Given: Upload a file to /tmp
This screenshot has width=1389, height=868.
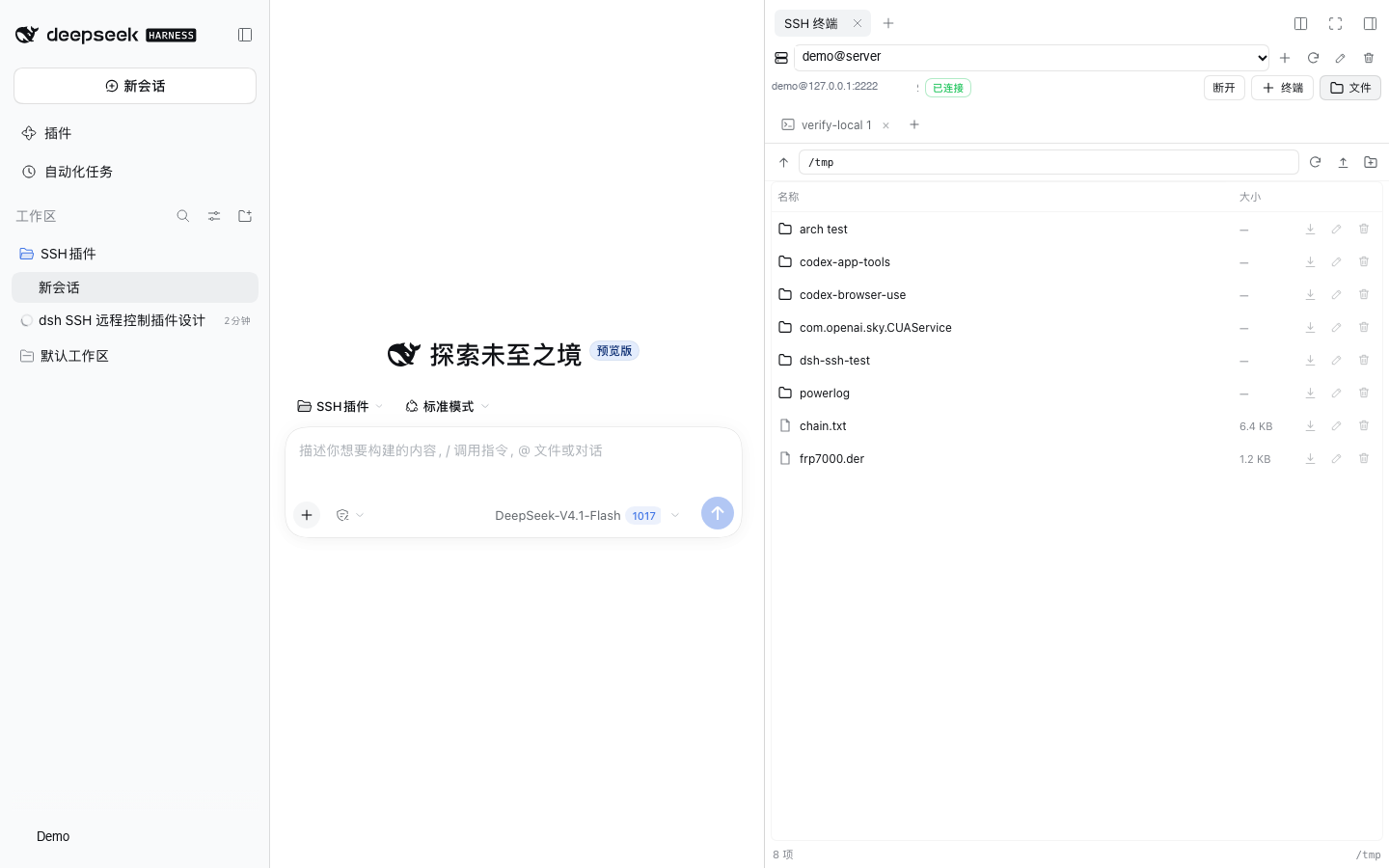Looking at the screenshot, I should pos(1343,162).
